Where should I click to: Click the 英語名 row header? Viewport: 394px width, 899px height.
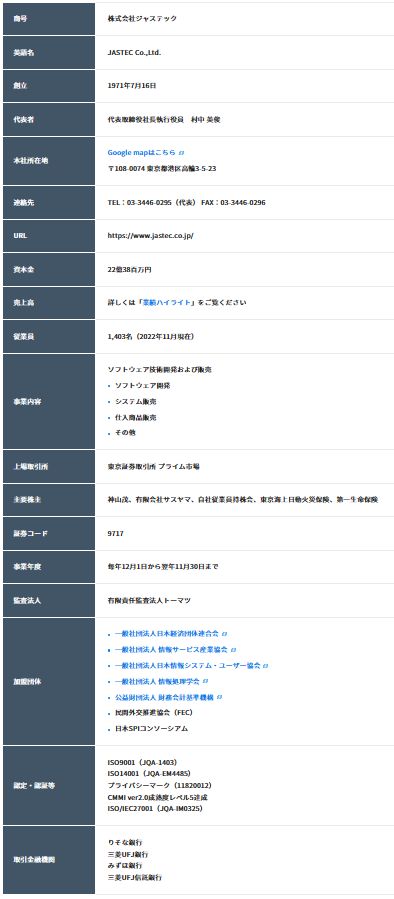(48, 52)
